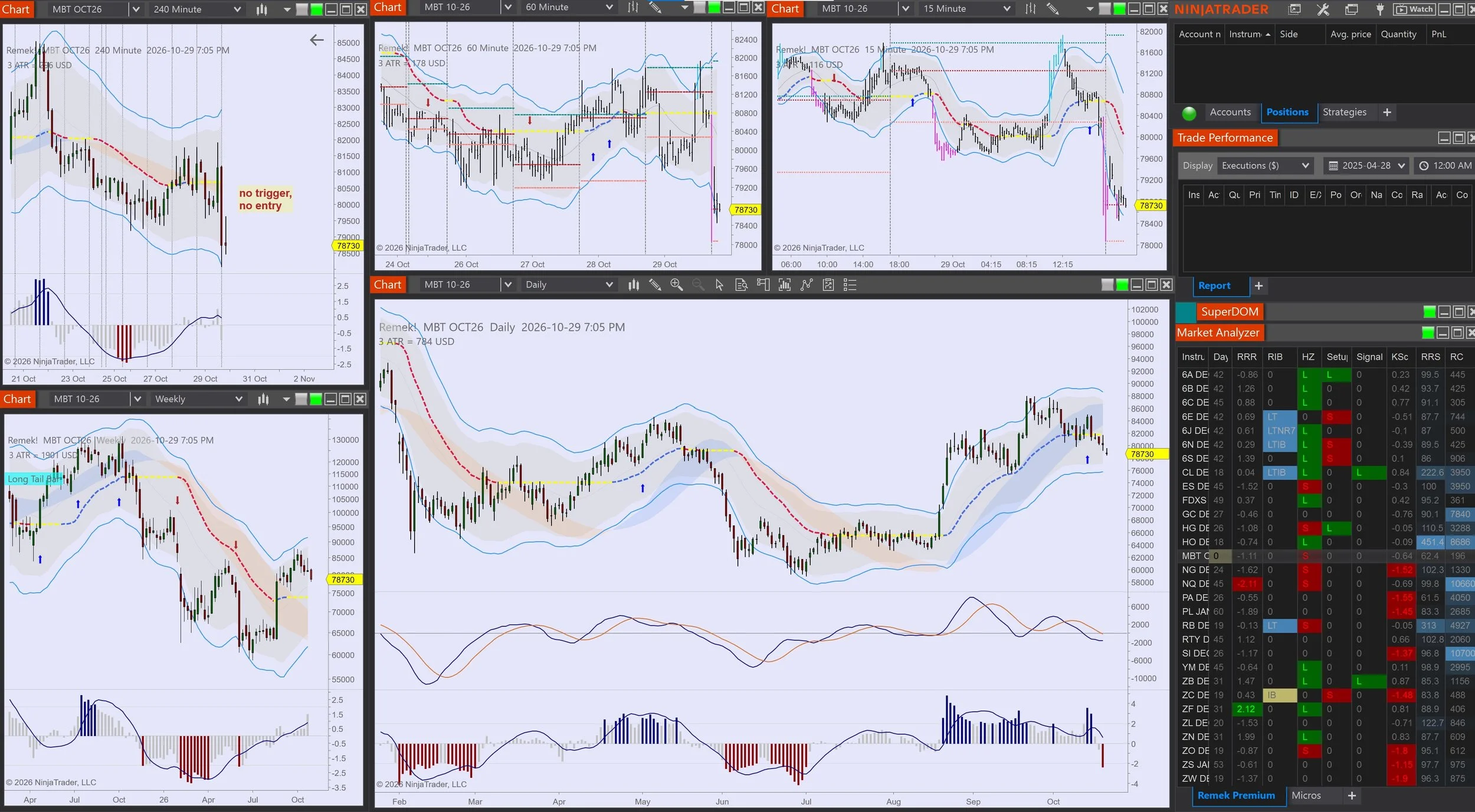Toggle green link button on Market Analyzer header
The image size is (1475, 812).
pyautogui.click(x=1428, y=333)
